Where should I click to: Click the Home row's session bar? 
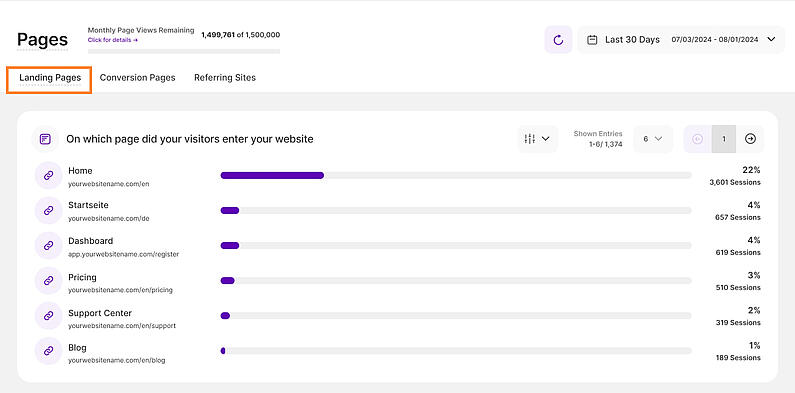[456, 175]
